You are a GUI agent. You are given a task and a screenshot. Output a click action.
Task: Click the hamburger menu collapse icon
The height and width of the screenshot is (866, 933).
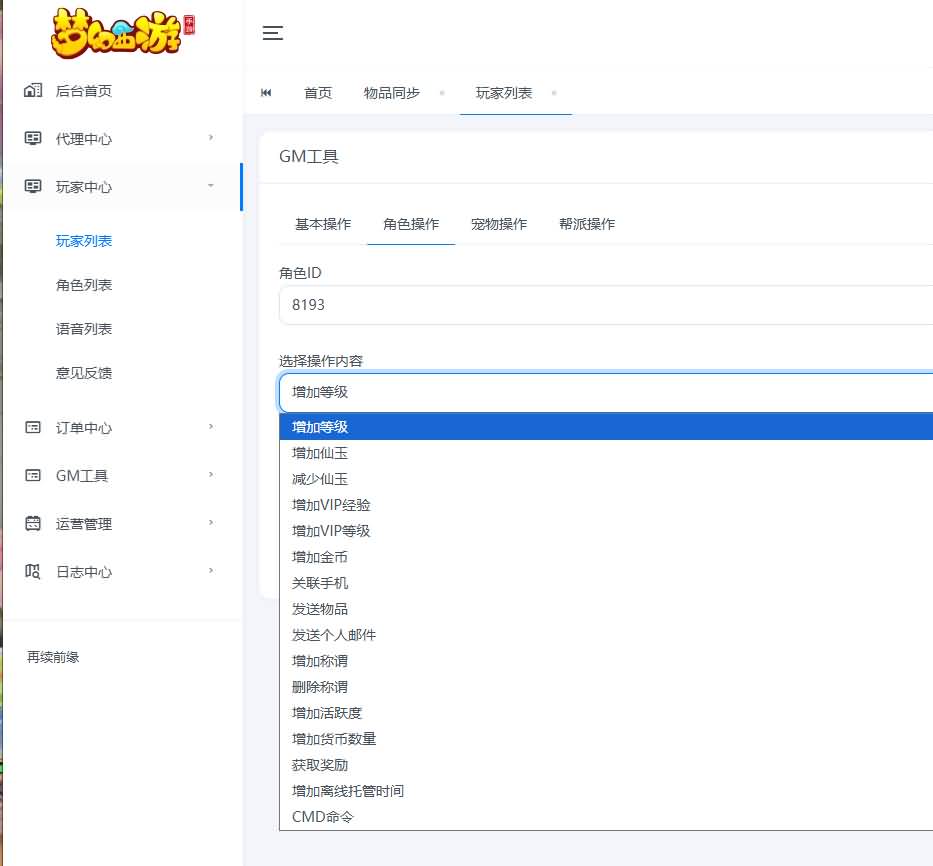coord(273,33)
